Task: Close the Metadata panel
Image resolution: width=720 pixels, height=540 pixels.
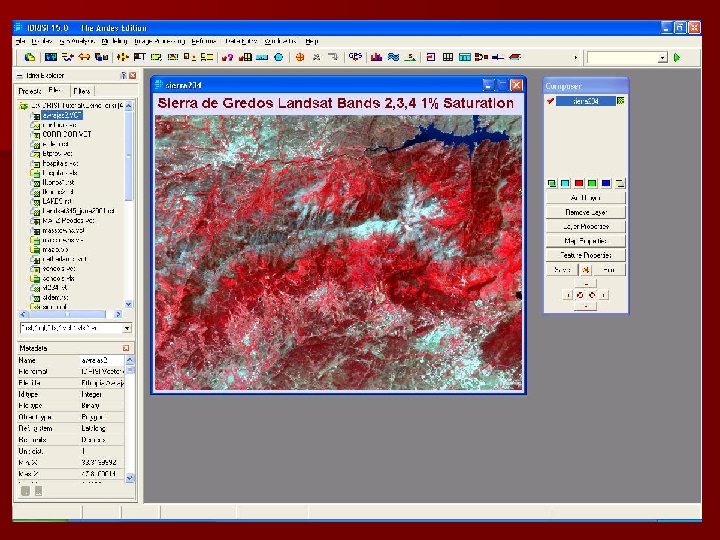Action: tap(126, 348)
